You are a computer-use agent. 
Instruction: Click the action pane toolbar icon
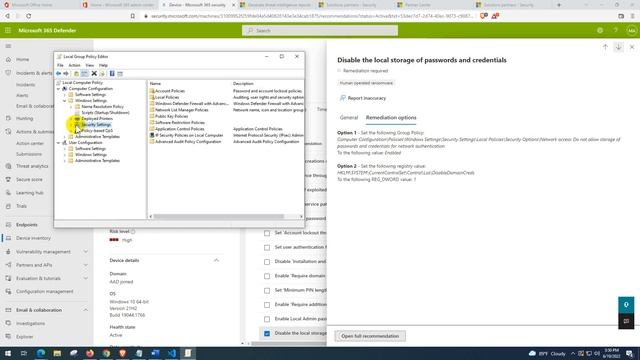click(120, 73)
